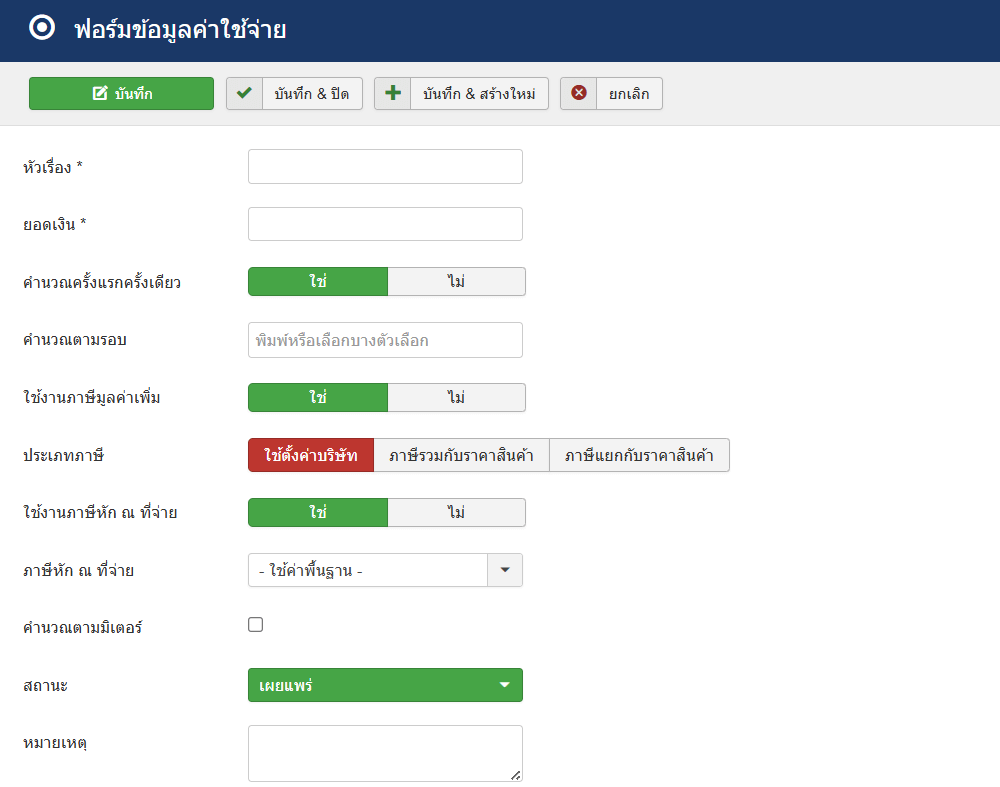Click the ยอดเงิน input field
Image resolution: width=1000 pixels, height=787 pixels.
tap(385, 224)
